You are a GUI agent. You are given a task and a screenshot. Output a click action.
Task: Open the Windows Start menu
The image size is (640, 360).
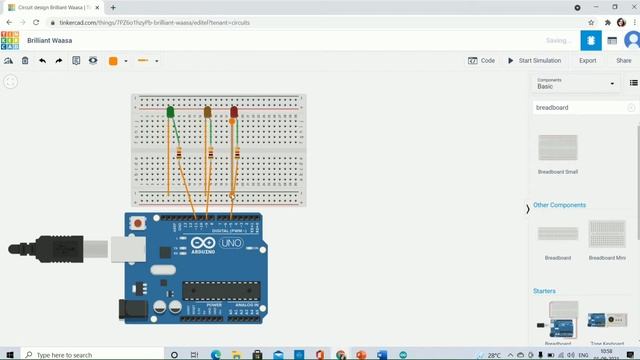point(10,355)
